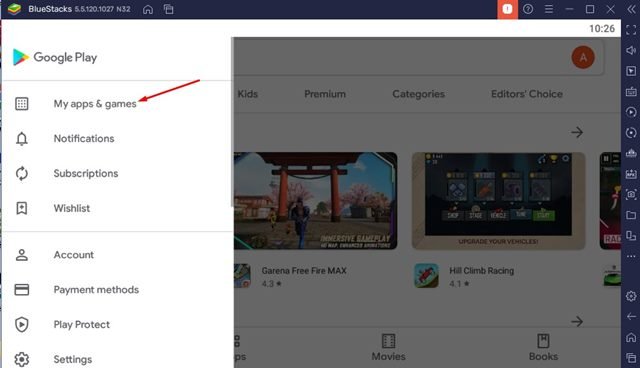Open the Garena Free Fire MAX banner image
The width and height of the screenshot is (640, 368).
315,201
